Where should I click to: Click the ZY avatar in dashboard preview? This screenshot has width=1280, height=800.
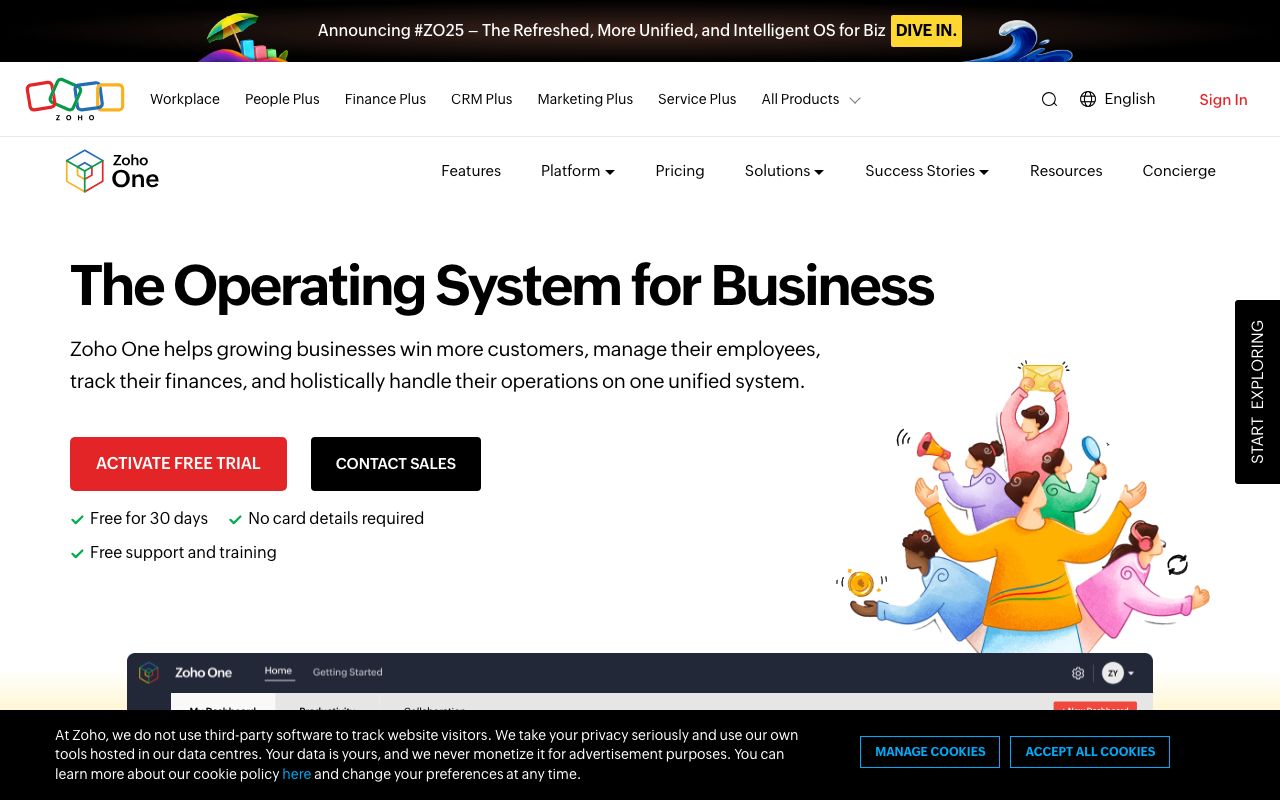tap(1113, 673)
